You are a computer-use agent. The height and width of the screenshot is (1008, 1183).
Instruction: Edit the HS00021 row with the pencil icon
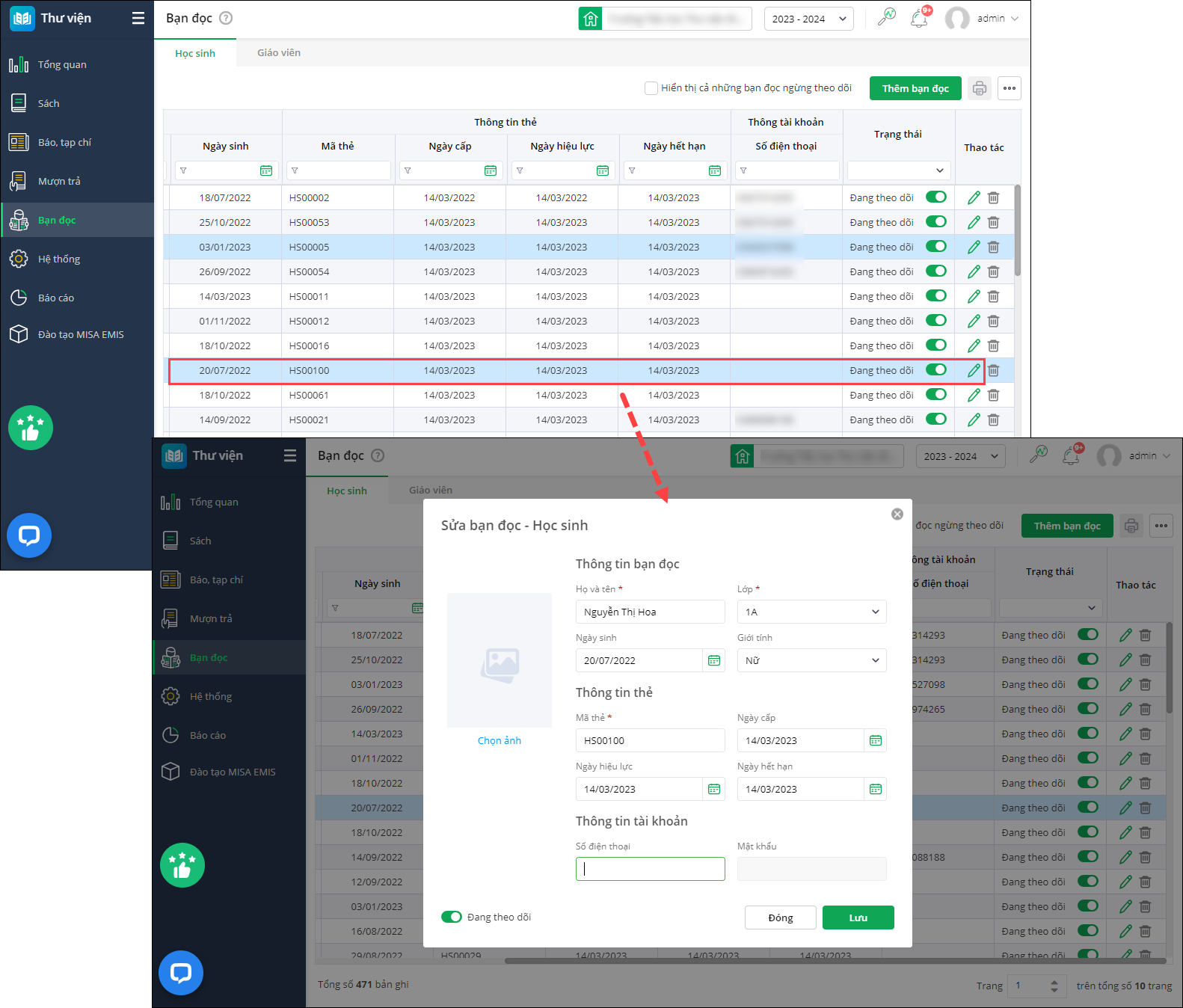click(974, 420)
